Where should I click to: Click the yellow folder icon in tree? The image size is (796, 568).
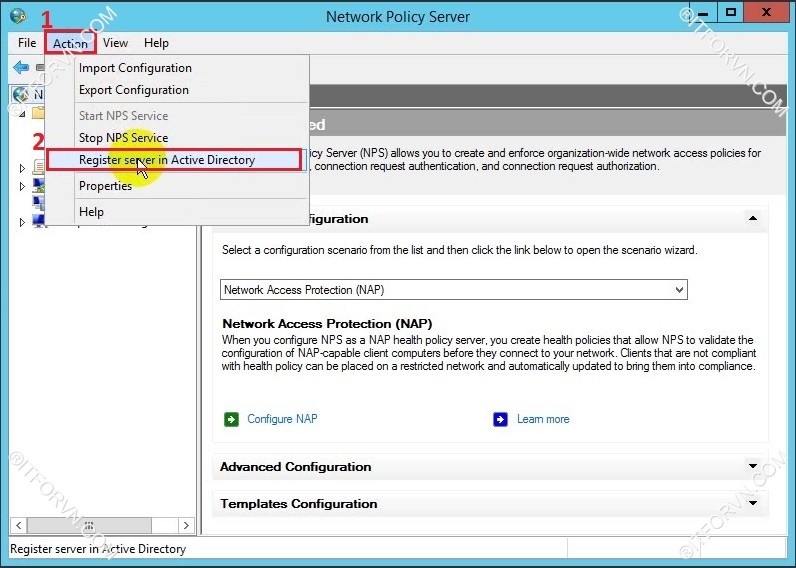pos(38,113)
